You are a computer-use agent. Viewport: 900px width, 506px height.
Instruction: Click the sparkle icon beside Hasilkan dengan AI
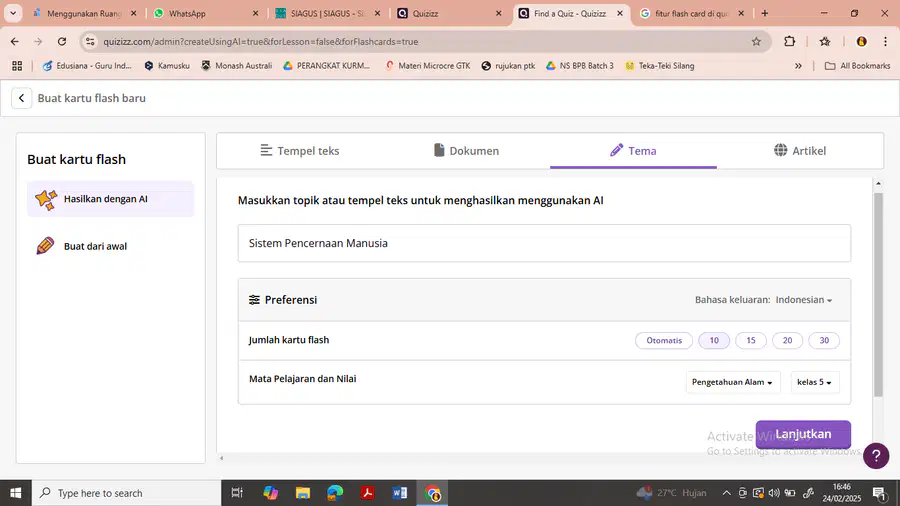[x=46, y=200]
